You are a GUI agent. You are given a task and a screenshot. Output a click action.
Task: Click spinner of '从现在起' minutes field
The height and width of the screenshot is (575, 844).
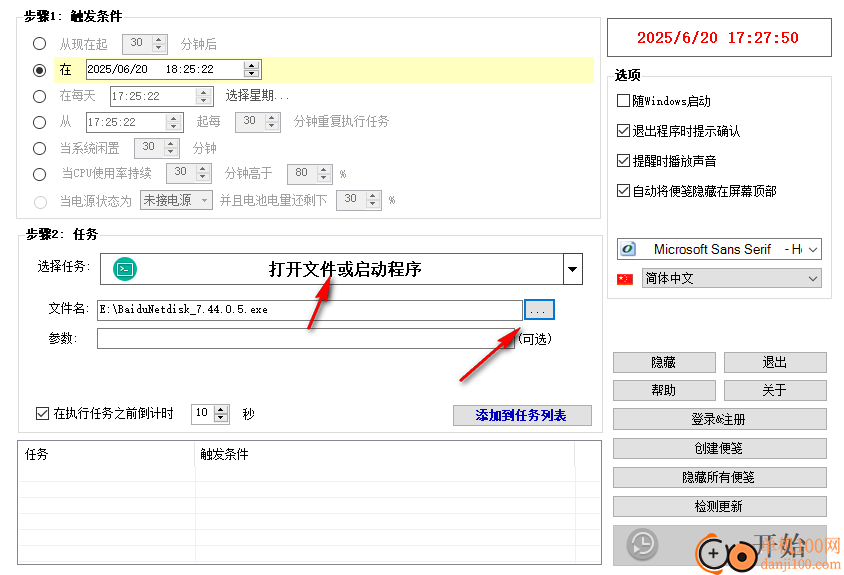click(158, 44)
